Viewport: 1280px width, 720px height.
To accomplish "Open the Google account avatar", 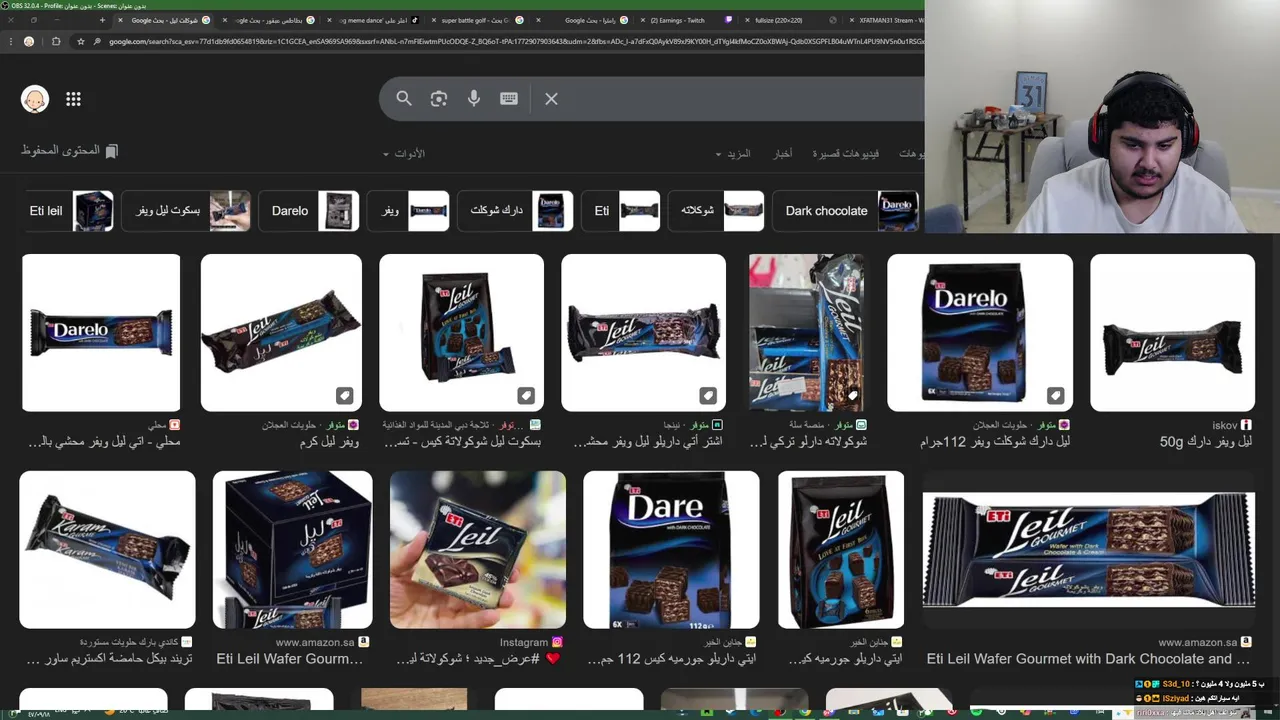I will coord(35,99).
